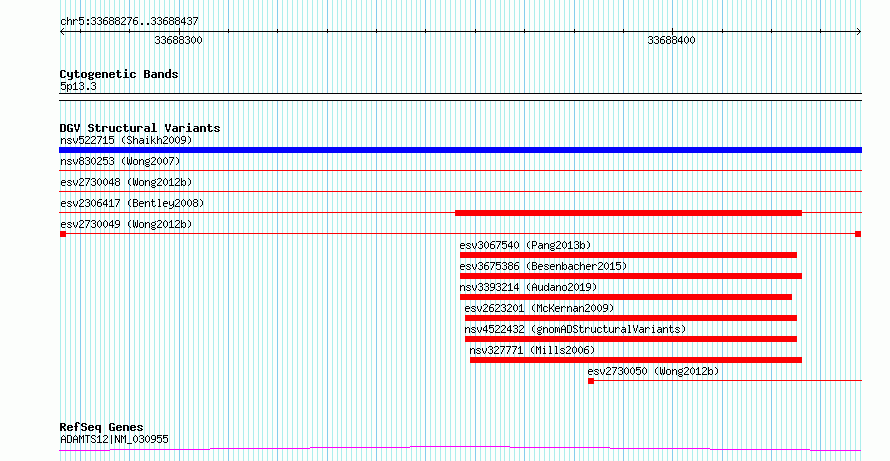Click esv2730049 (Wong2012b) variant label
The width and height of the screenshot is (890, 461).
tap(126, 224)
